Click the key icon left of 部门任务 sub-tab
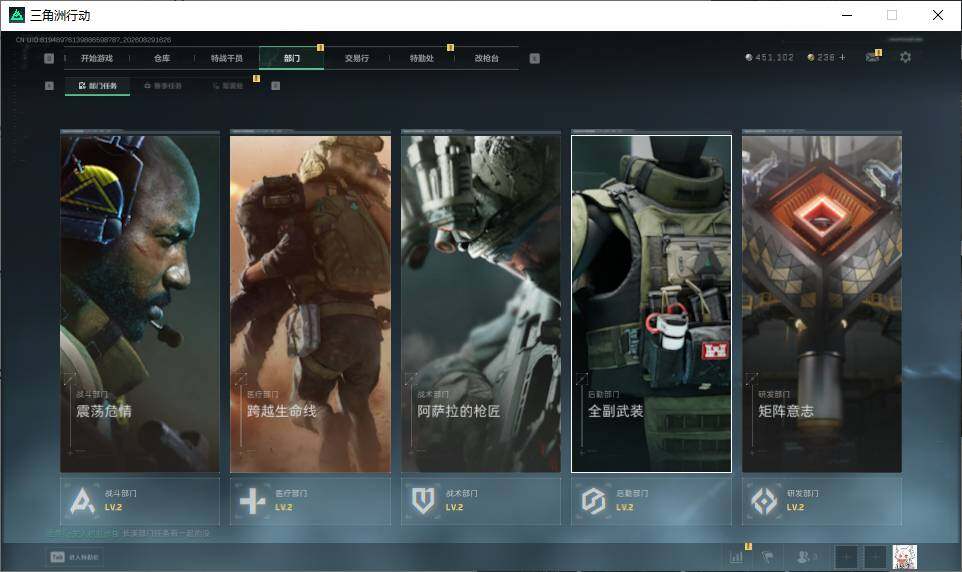 (x=49, y=86)
